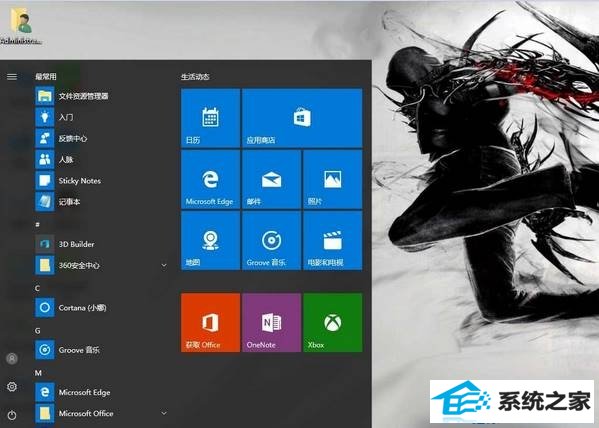Click the user account icon
The image size is (599, 428).
(x=12, y=358)
